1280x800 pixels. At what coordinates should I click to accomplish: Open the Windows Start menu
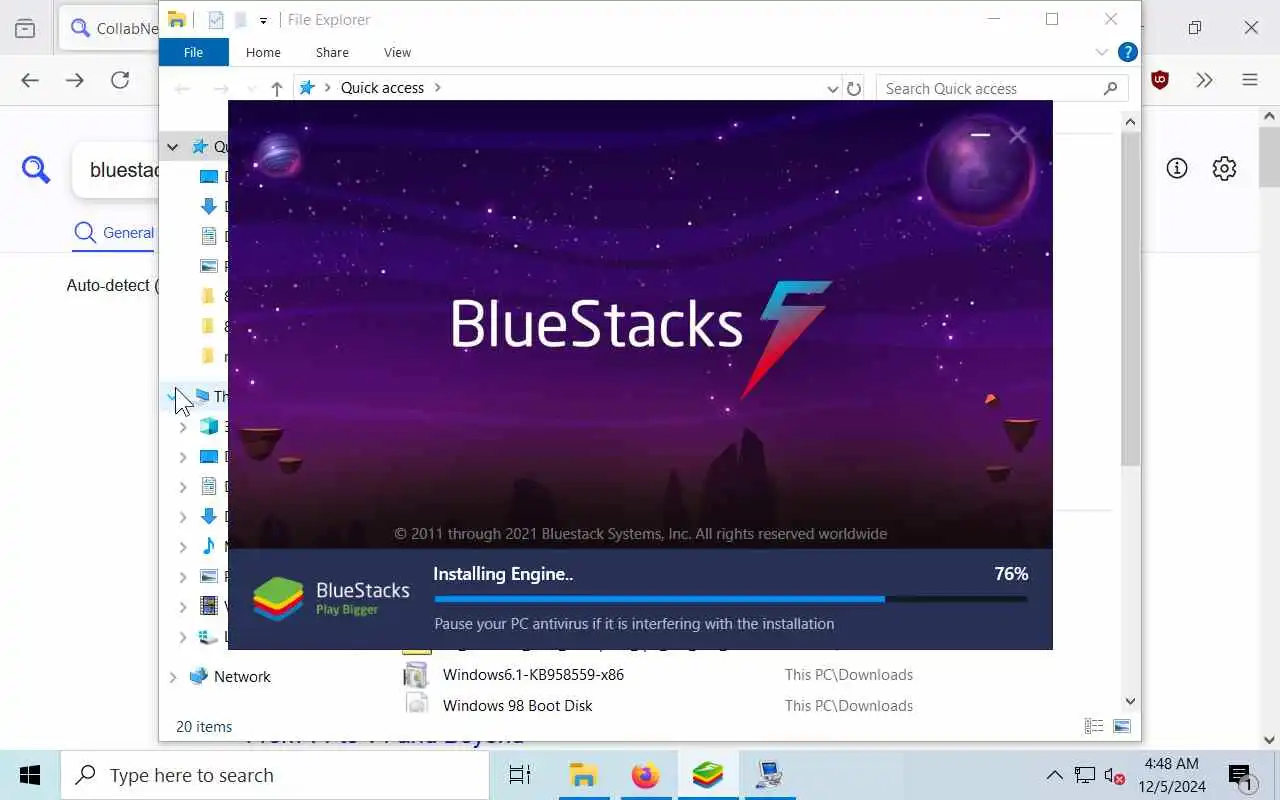29,775
